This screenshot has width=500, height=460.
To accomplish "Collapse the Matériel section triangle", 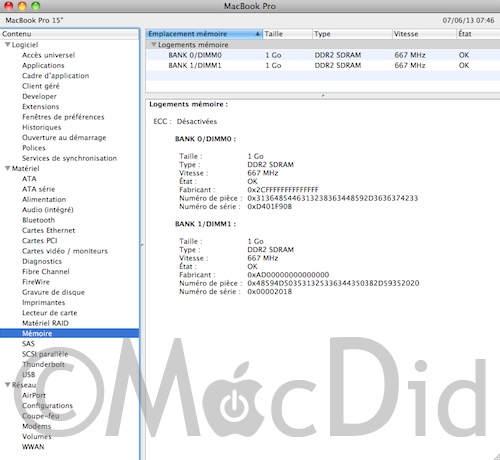I will [7, 168].
